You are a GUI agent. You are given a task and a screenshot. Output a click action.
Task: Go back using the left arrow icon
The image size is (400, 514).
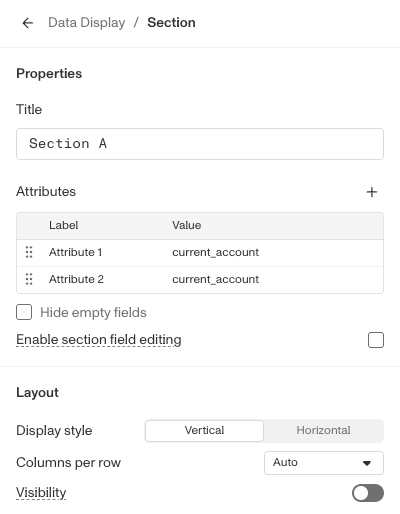point(28,23)
